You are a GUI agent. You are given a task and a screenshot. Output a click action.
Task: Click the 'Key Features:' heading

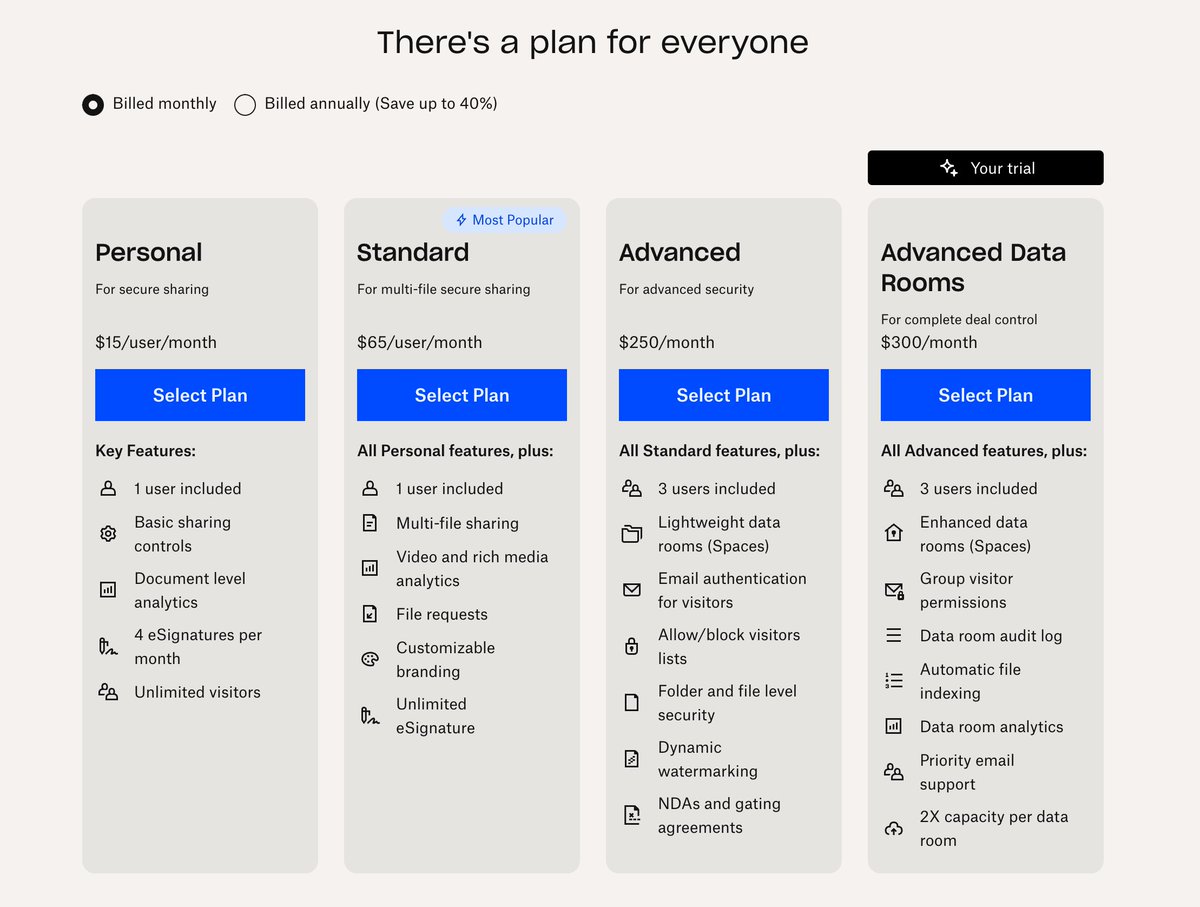pos(146,451)
